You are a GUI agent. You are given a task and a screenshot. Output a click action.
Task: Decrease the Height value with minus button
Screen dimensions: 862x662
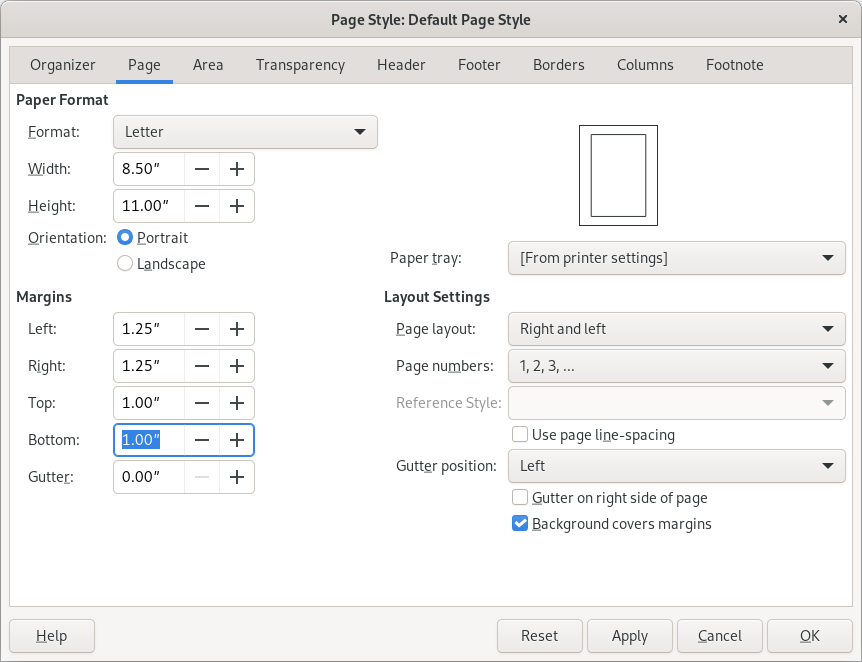tap(202, 206)
